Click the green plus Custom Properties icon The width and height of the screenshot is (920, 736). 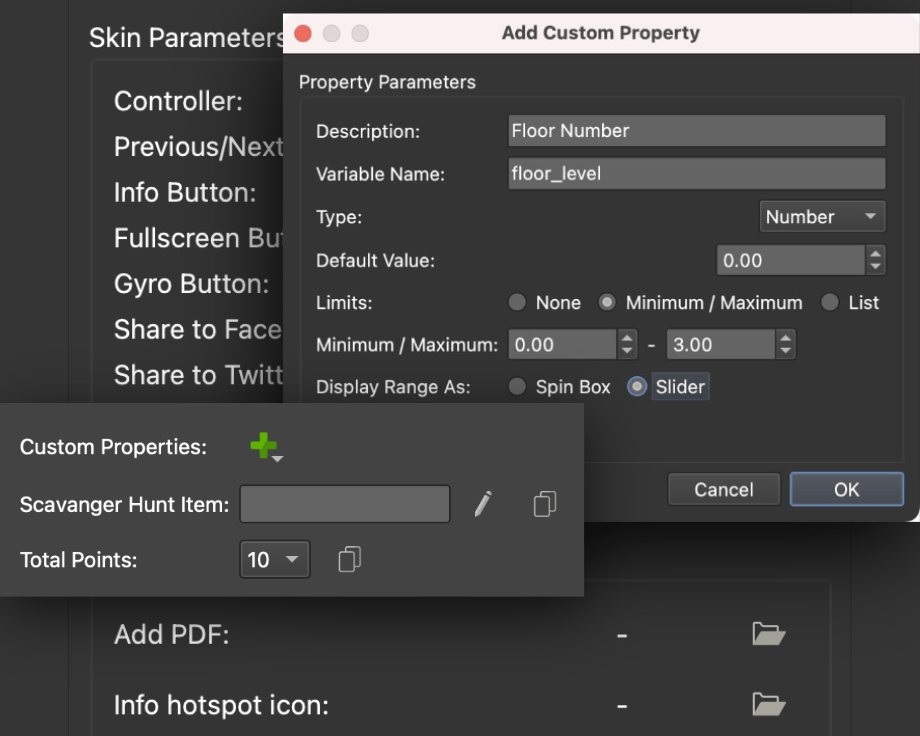pos(265,447)
